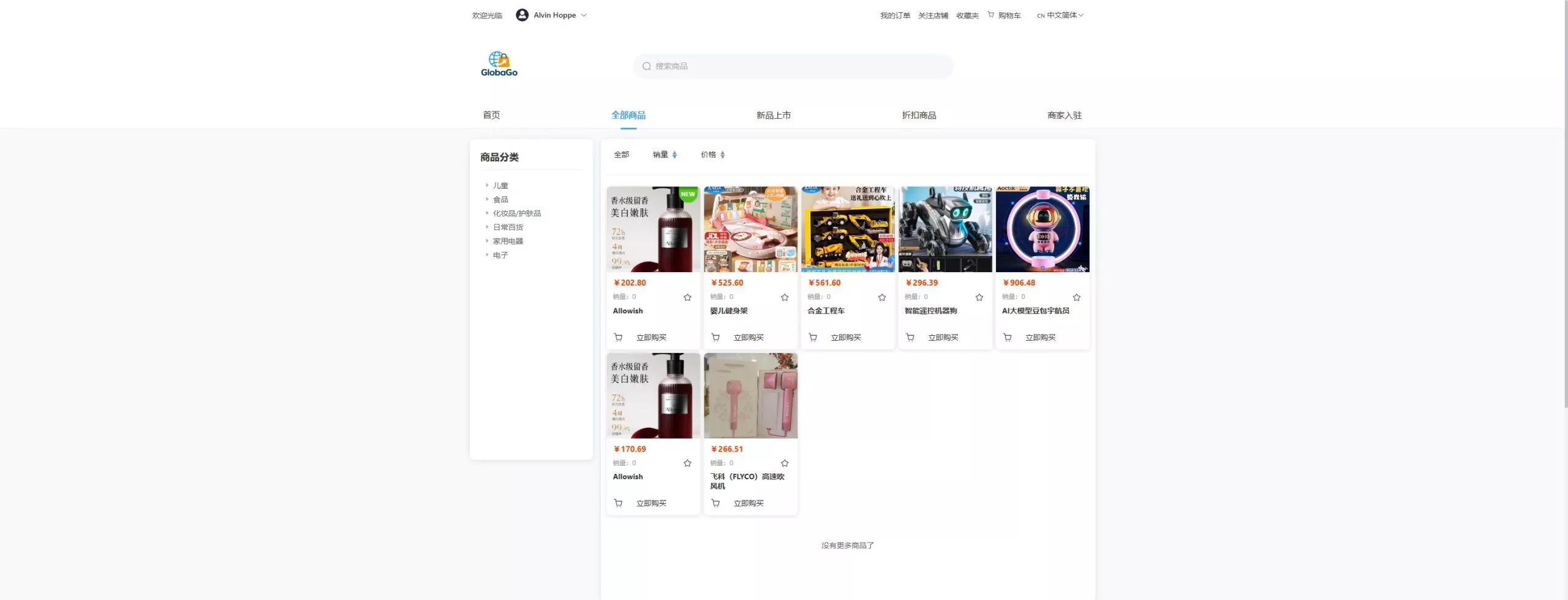
Task: Star the Allowish ¥170.69 product
Action: (x=687, y=464)
